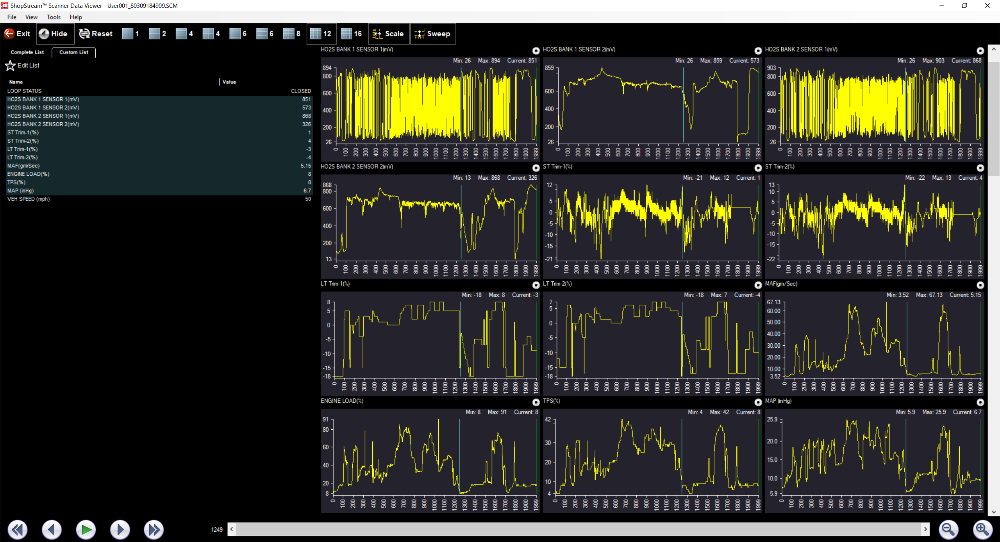Switch to the Complete List tab
The image size is (1000, 542).
point(28,51)
